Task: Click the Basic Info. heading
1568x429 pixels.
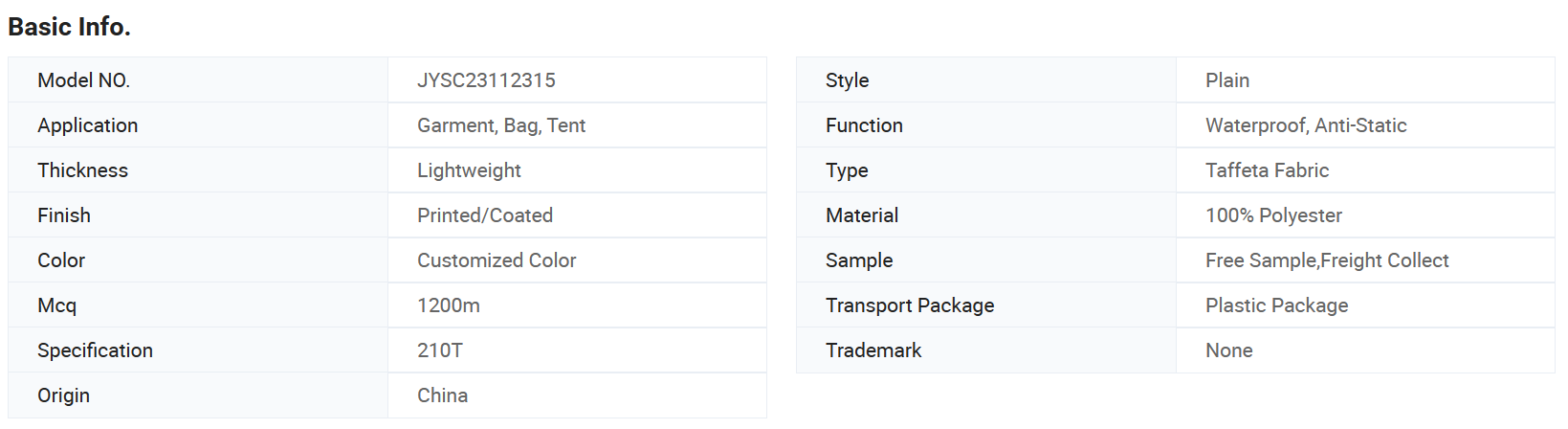Action: pos(69,27)
